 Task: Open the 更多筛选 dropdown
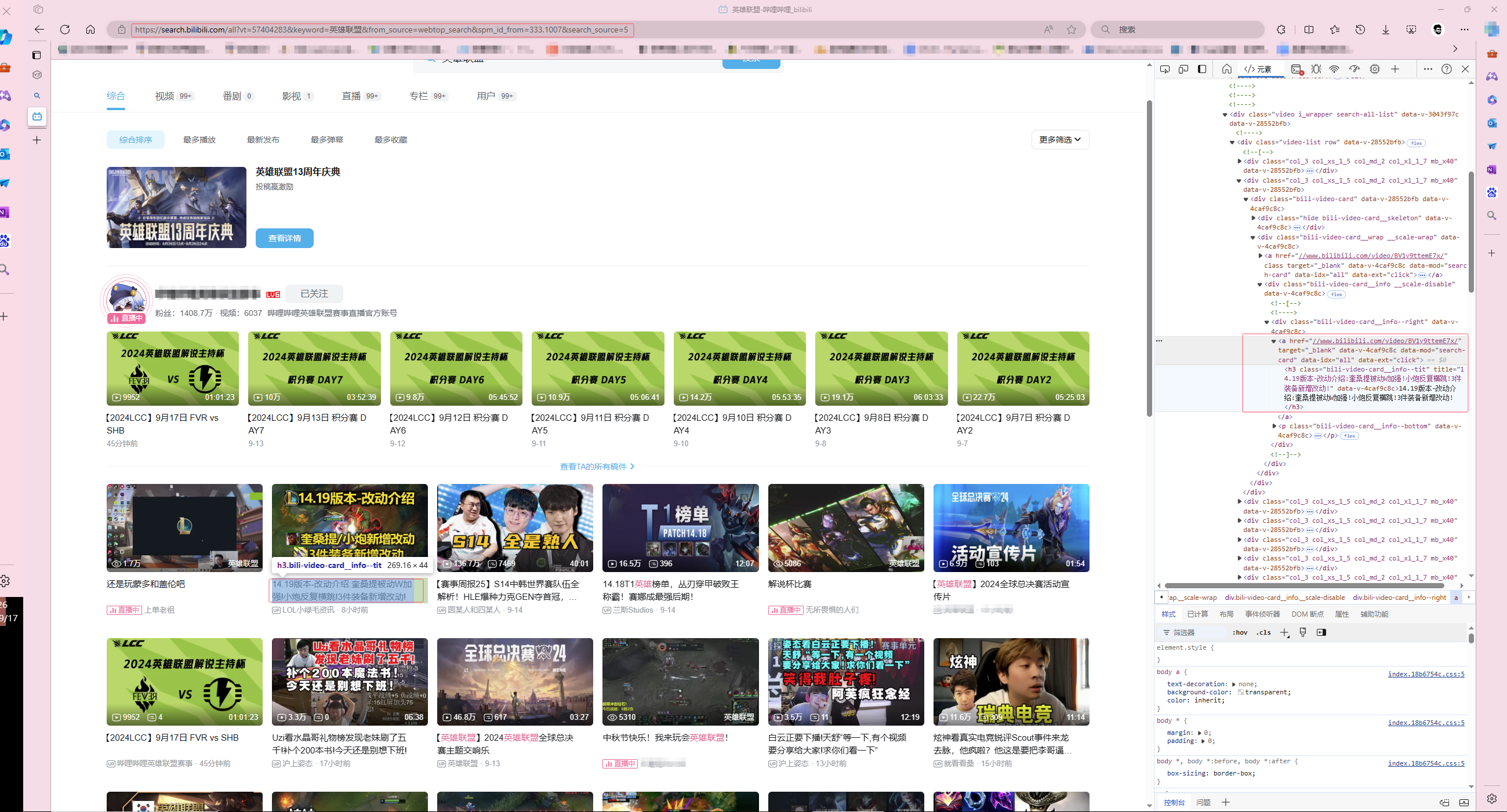coord(1059,140)
